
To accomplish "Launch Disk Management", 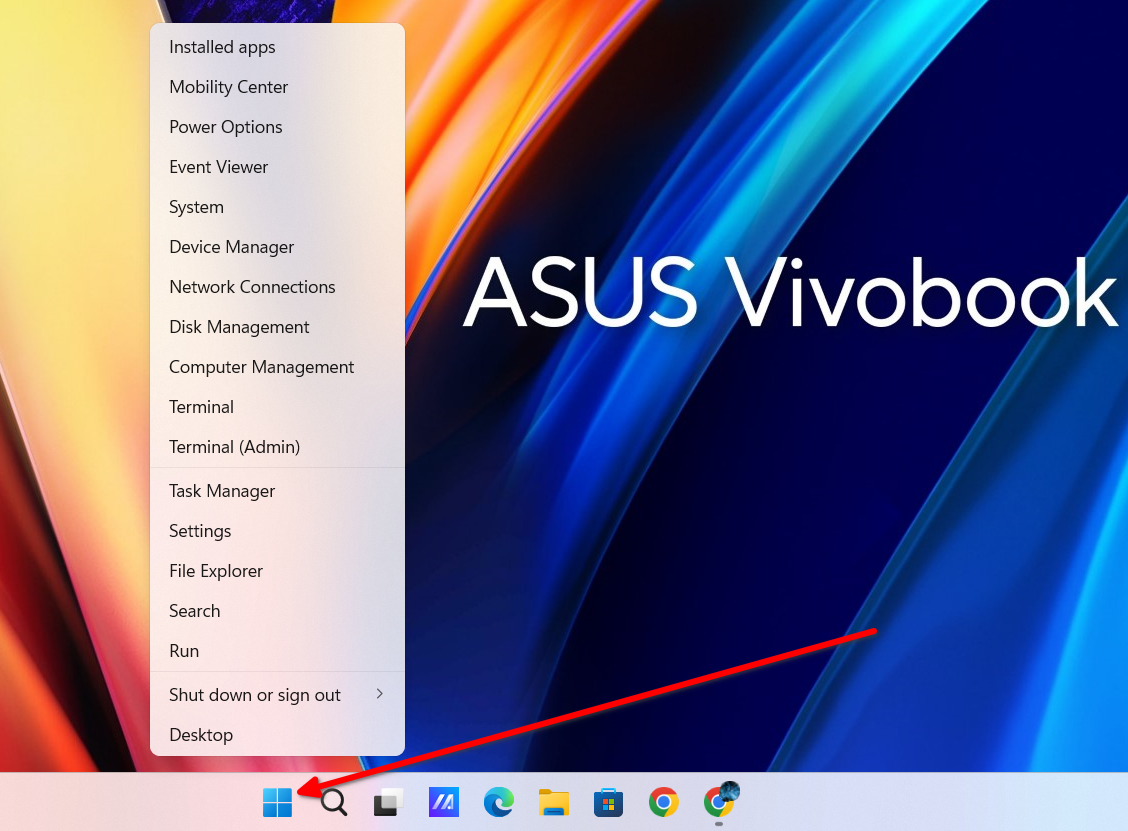I will pyautogui.click(x=277, y=327).
